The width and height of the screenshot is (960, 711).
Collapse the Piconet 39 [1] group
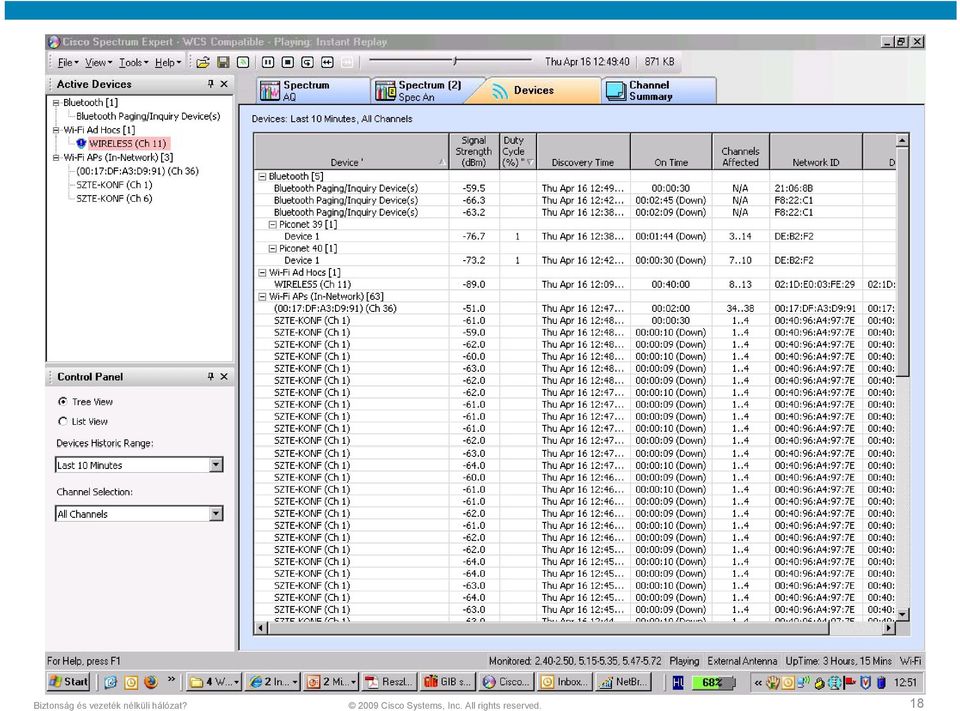272,225
